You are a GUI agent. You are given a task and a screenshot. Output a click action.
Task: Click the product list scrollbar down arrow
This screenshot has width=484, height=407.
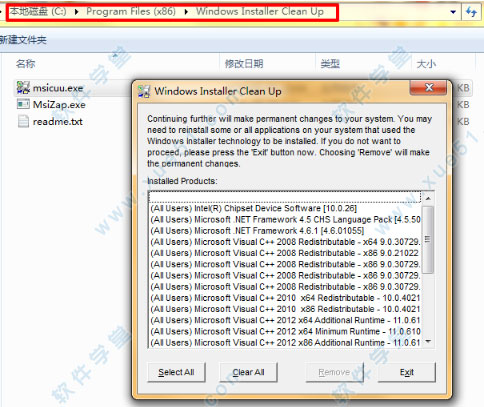(428, 341)
